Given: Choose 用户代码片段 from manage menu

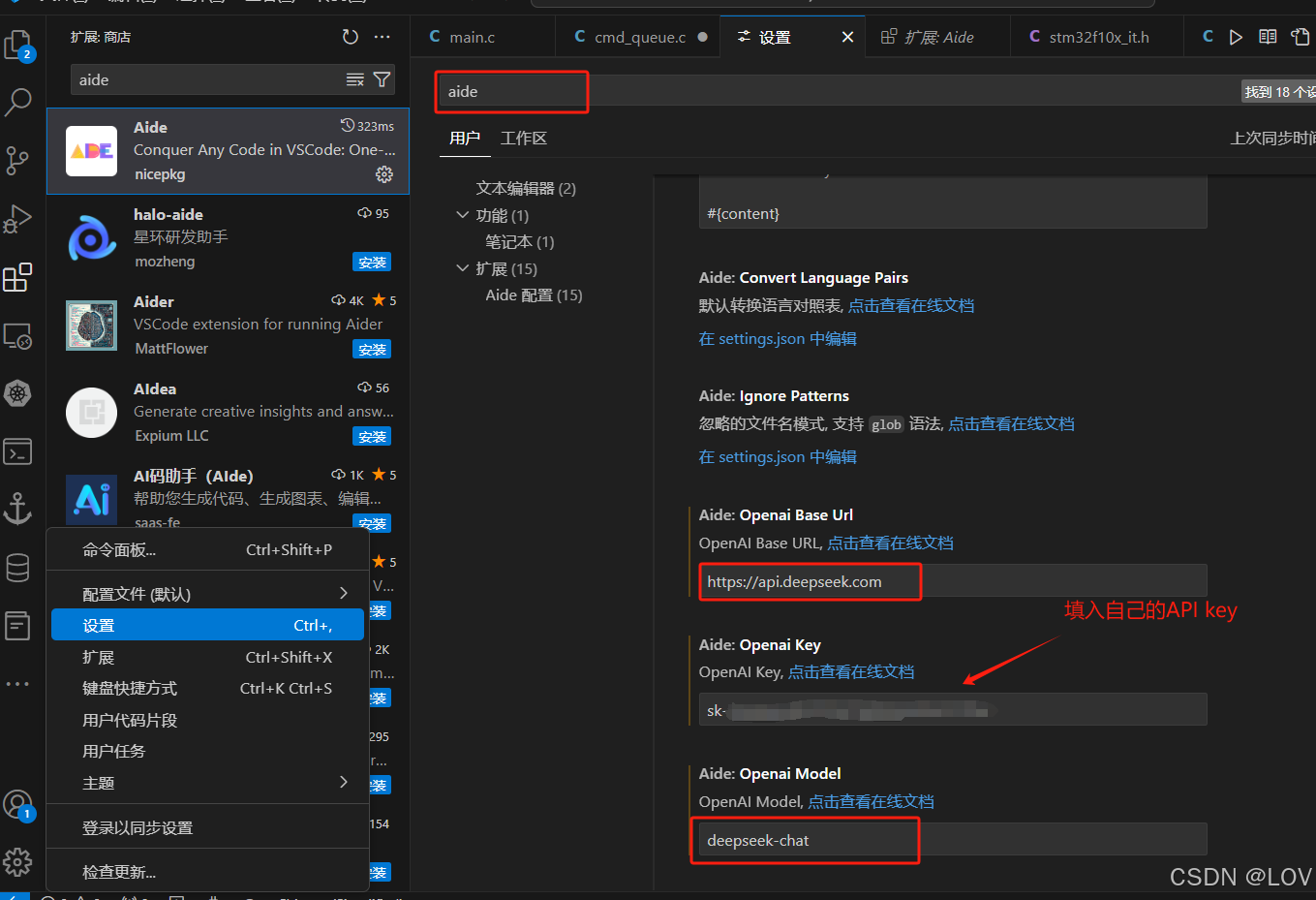Looking at the screenshot, I should 207,720.
